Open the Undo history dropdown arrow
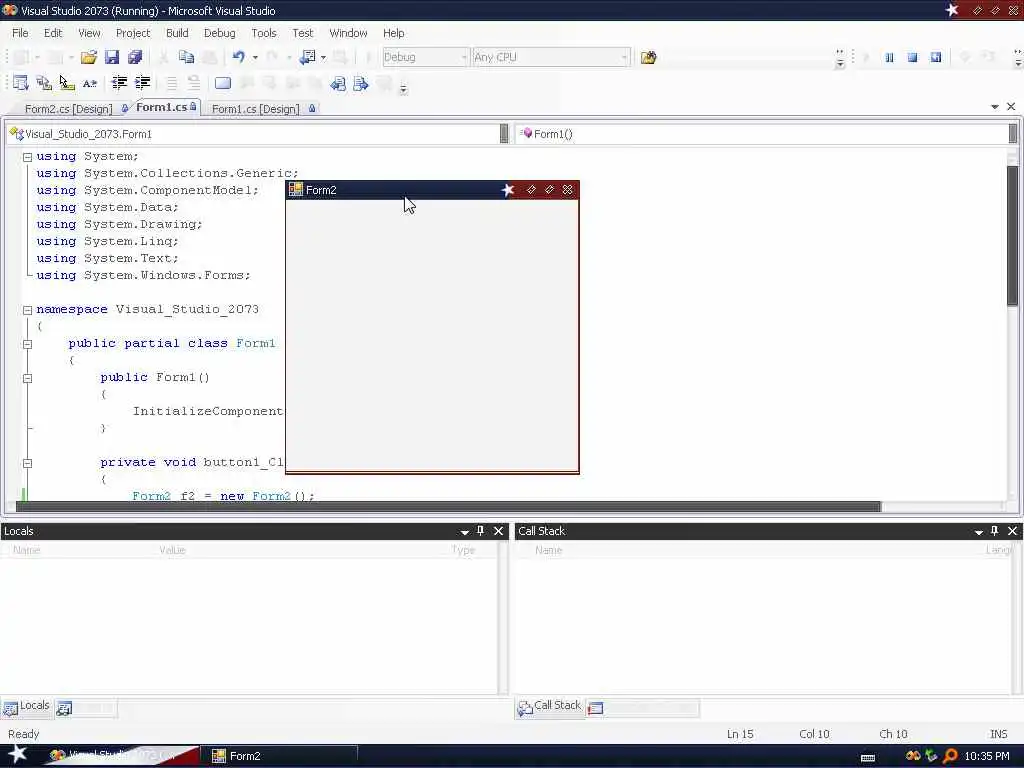Screen dimensions: 1024x768 (255, 57)
